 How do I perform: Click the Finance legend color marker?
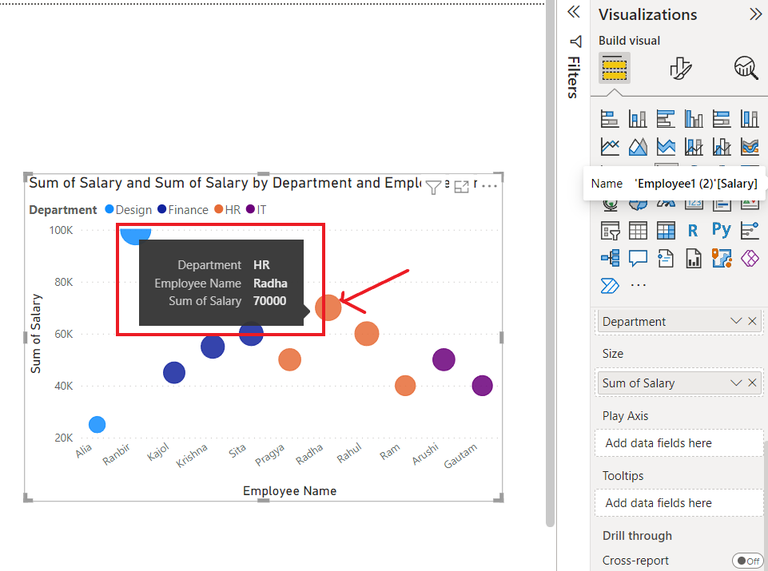(162, 210)
